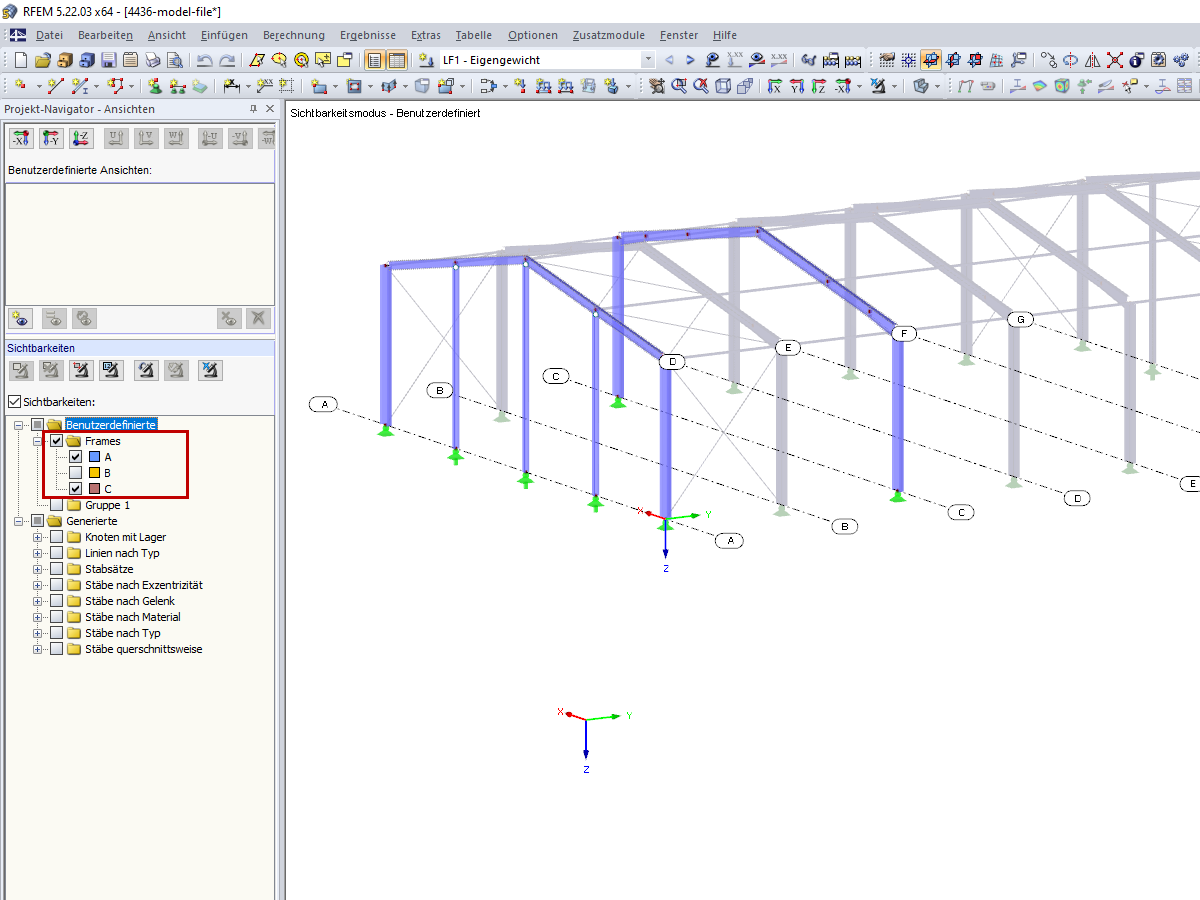
Task: Click the grid axis label G in viewport
Action: pos(1019,320)
